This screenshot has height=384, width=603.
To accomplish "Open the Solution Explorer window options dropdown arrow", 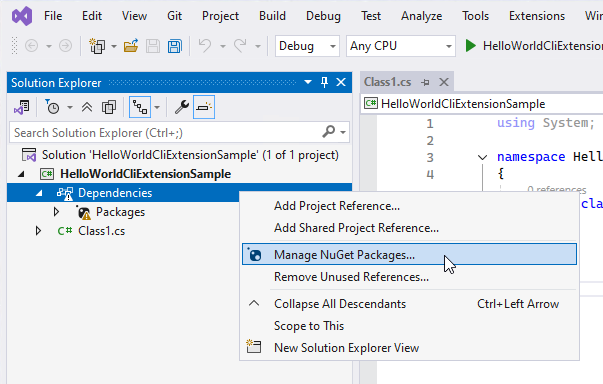I will tap(308, 82).
